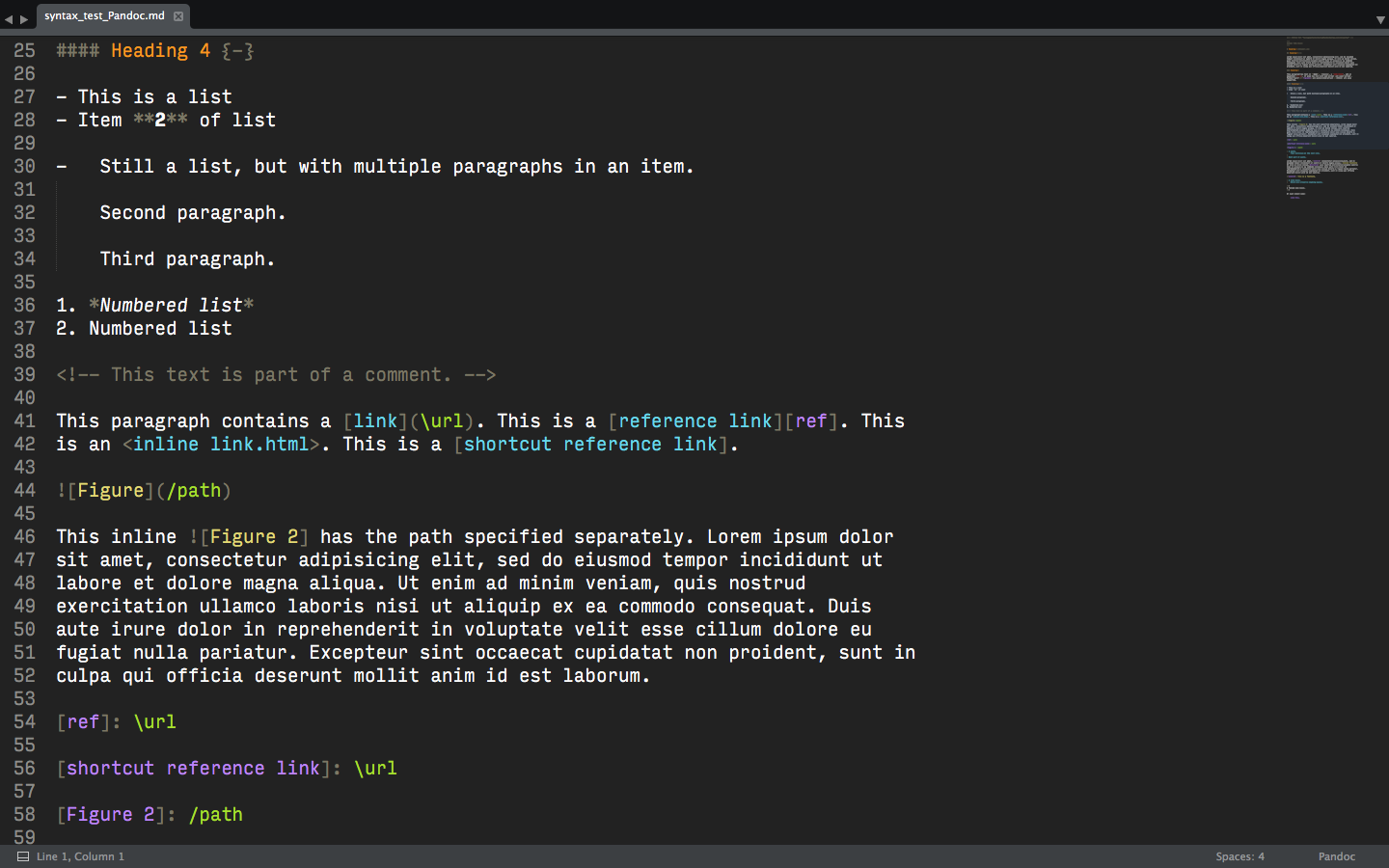Click the tab scroll-right arrow
This screenshot has height=868, width=1389.
point(24,18)
